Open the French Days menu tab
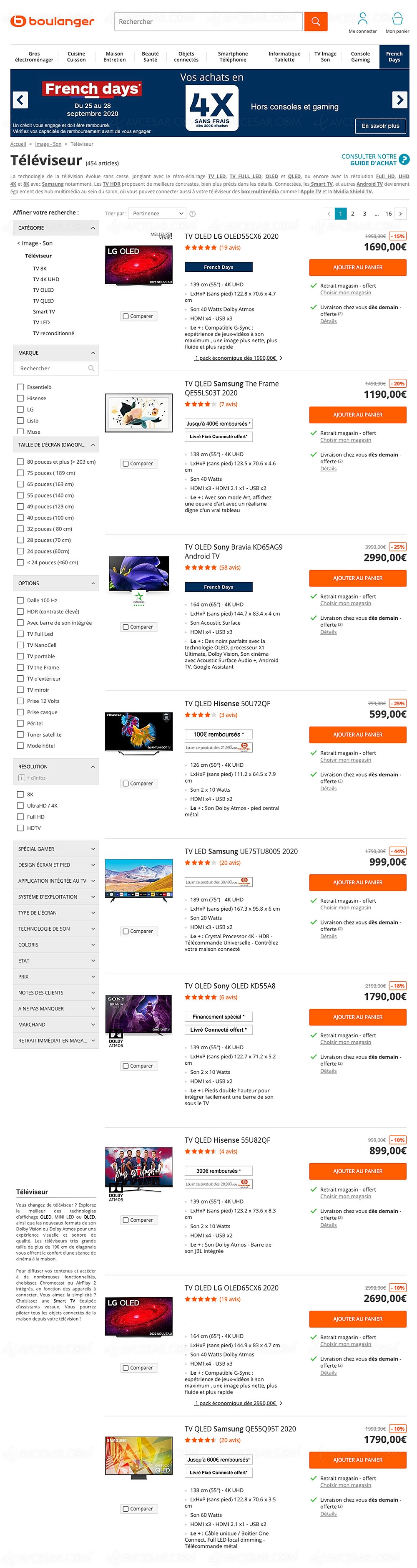The height and width of the screenshot is (1568, 417). (394, 57)
